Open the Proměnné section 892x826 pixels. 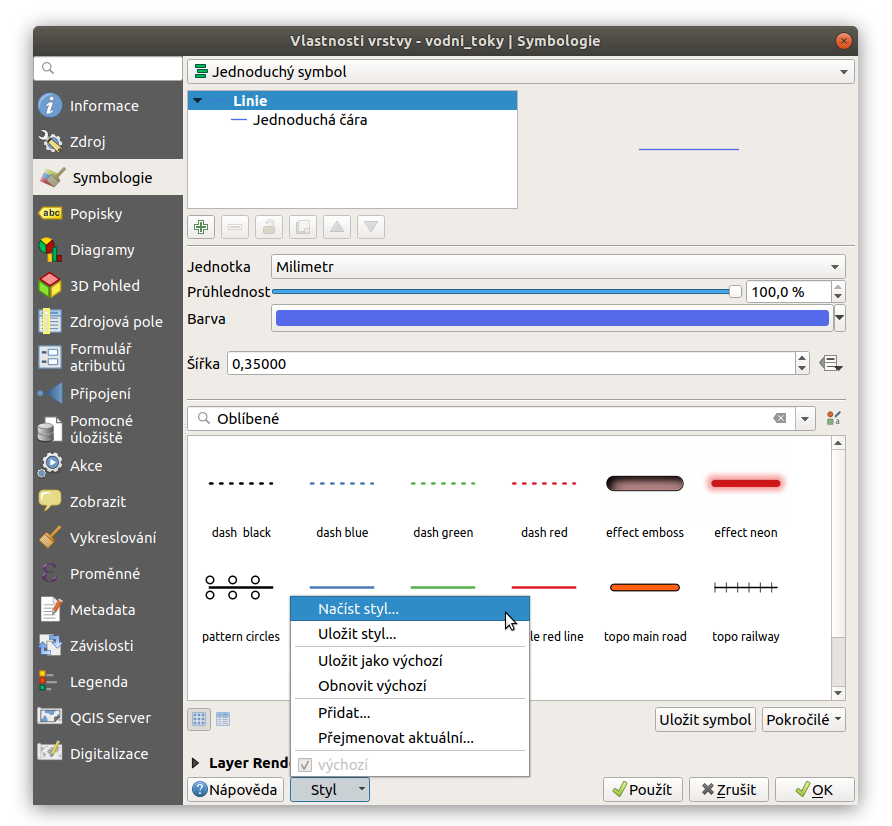[x=108, y=574]
